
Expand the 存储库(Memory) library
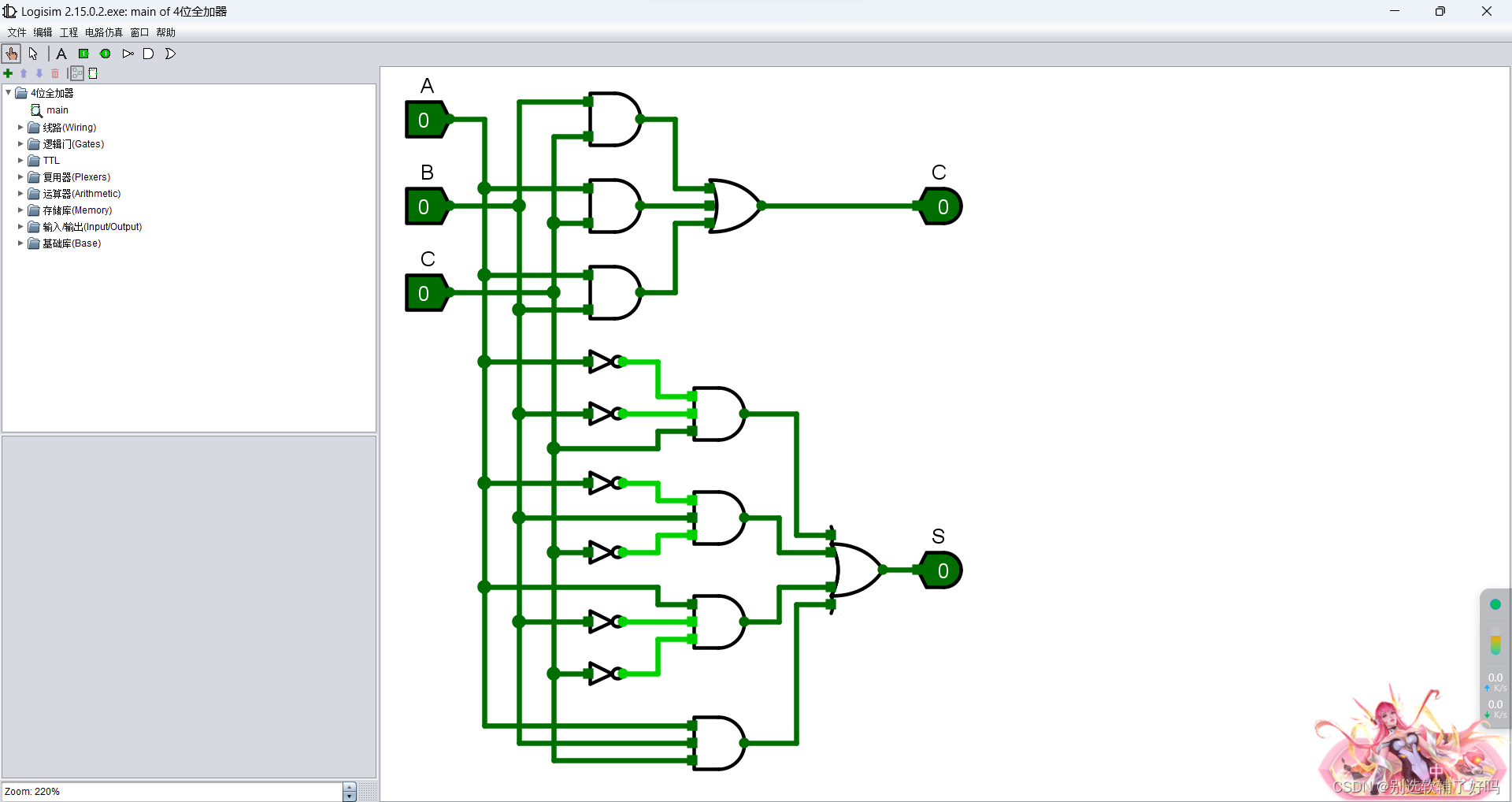tap(20, 210)
